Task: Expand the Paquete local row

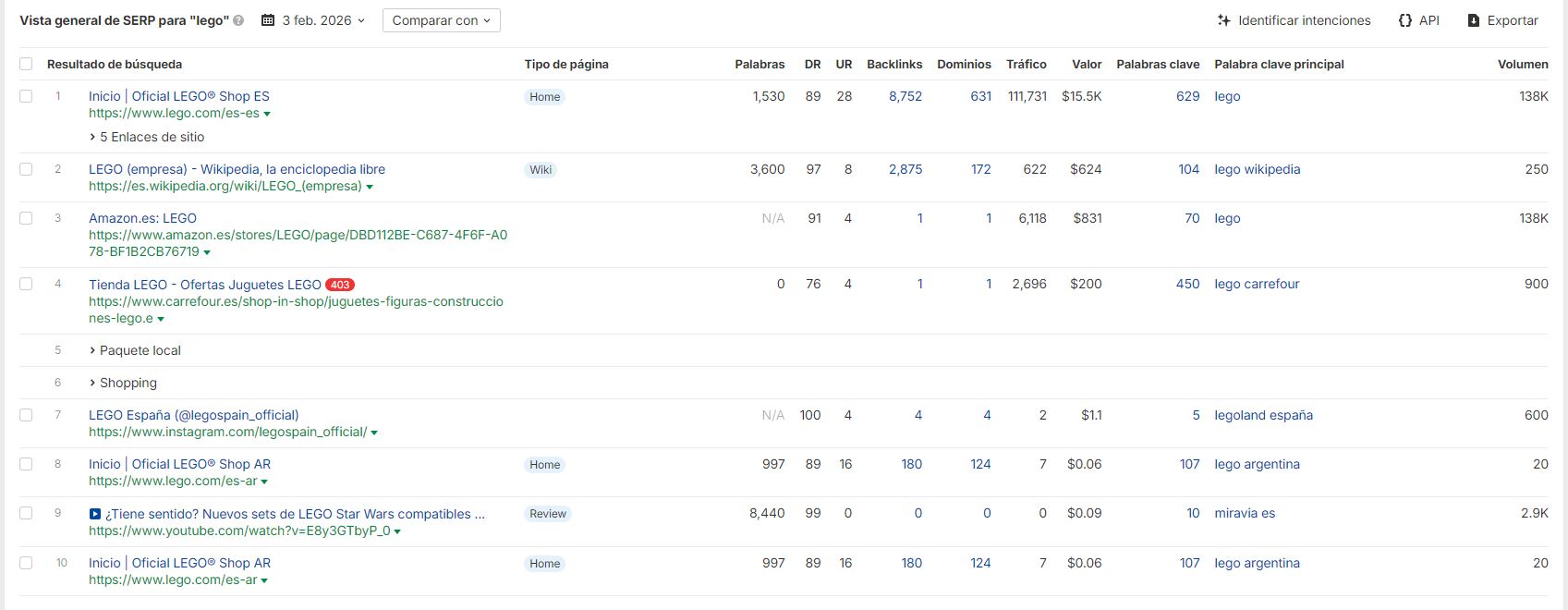Action: [135, 350]
